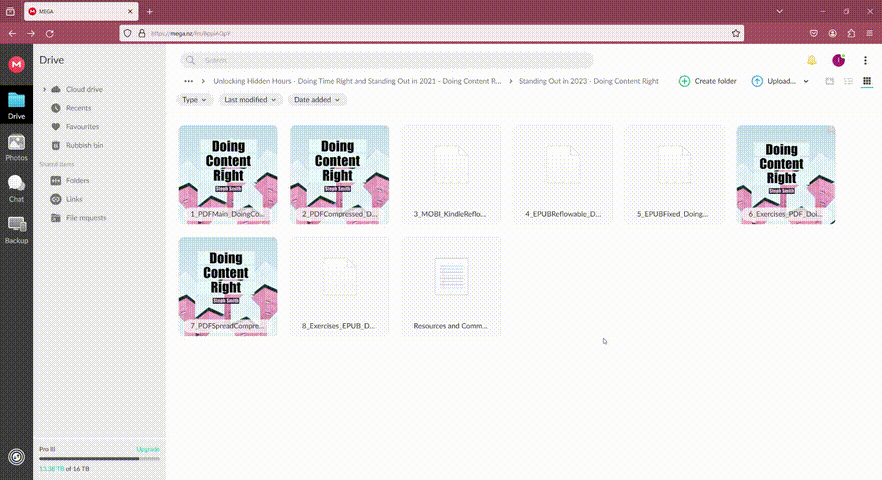
Task: Open the Last modified filter dropdown
Action: pos(250,100)
